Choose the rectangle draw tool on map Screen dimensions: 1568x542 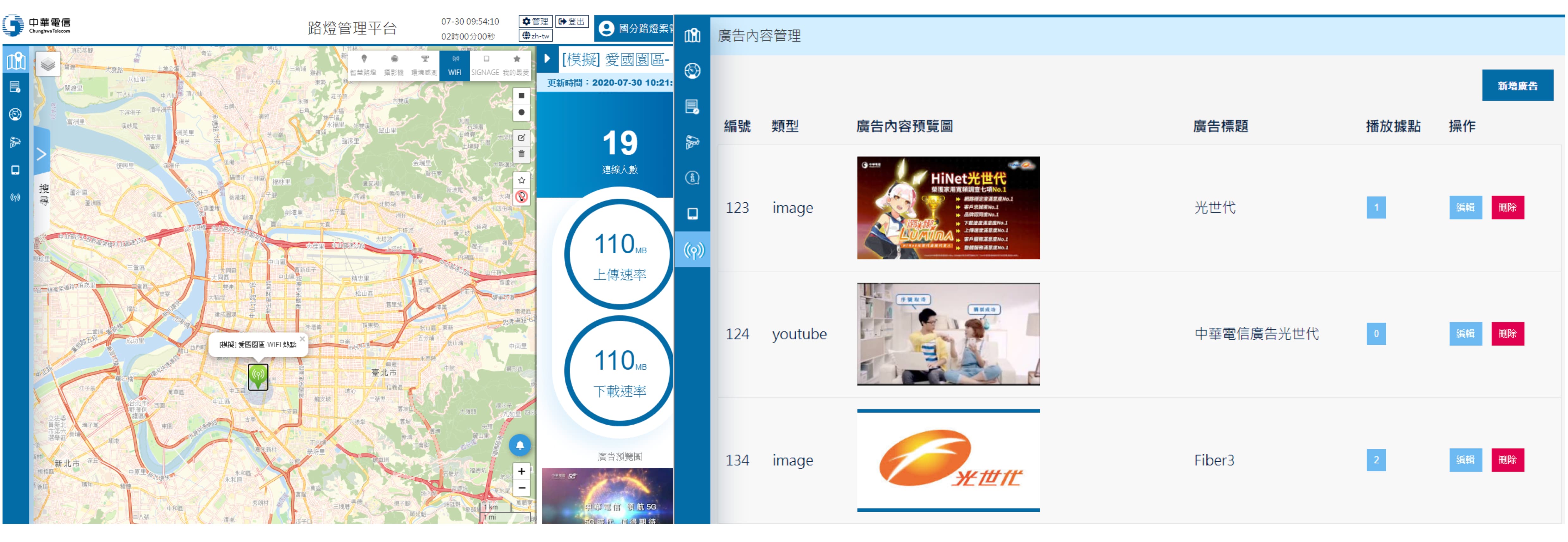[x=521, y=95]
